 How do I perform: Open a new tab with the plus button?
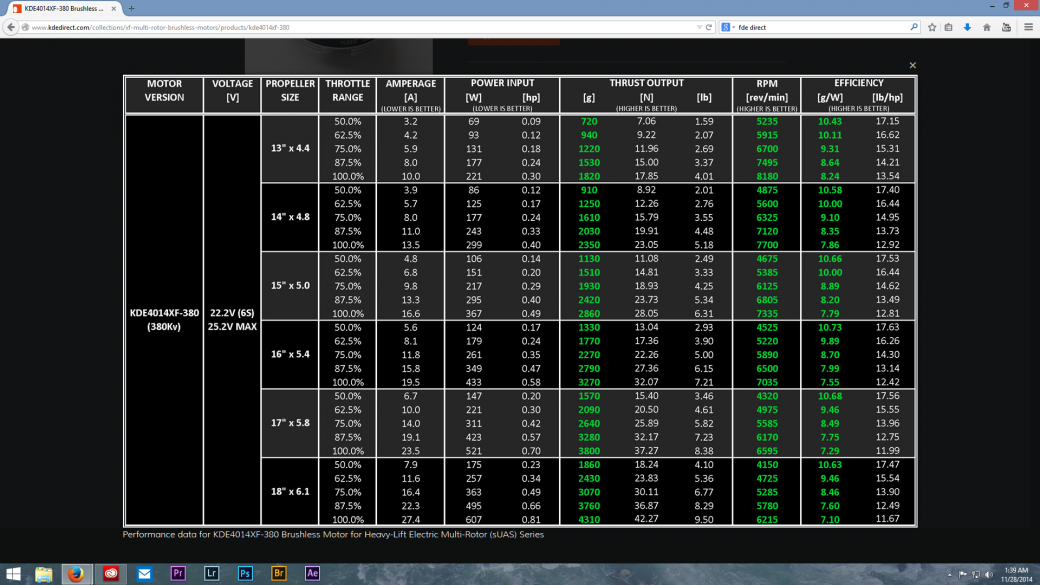pyautogui.click(x=131, y=9)
